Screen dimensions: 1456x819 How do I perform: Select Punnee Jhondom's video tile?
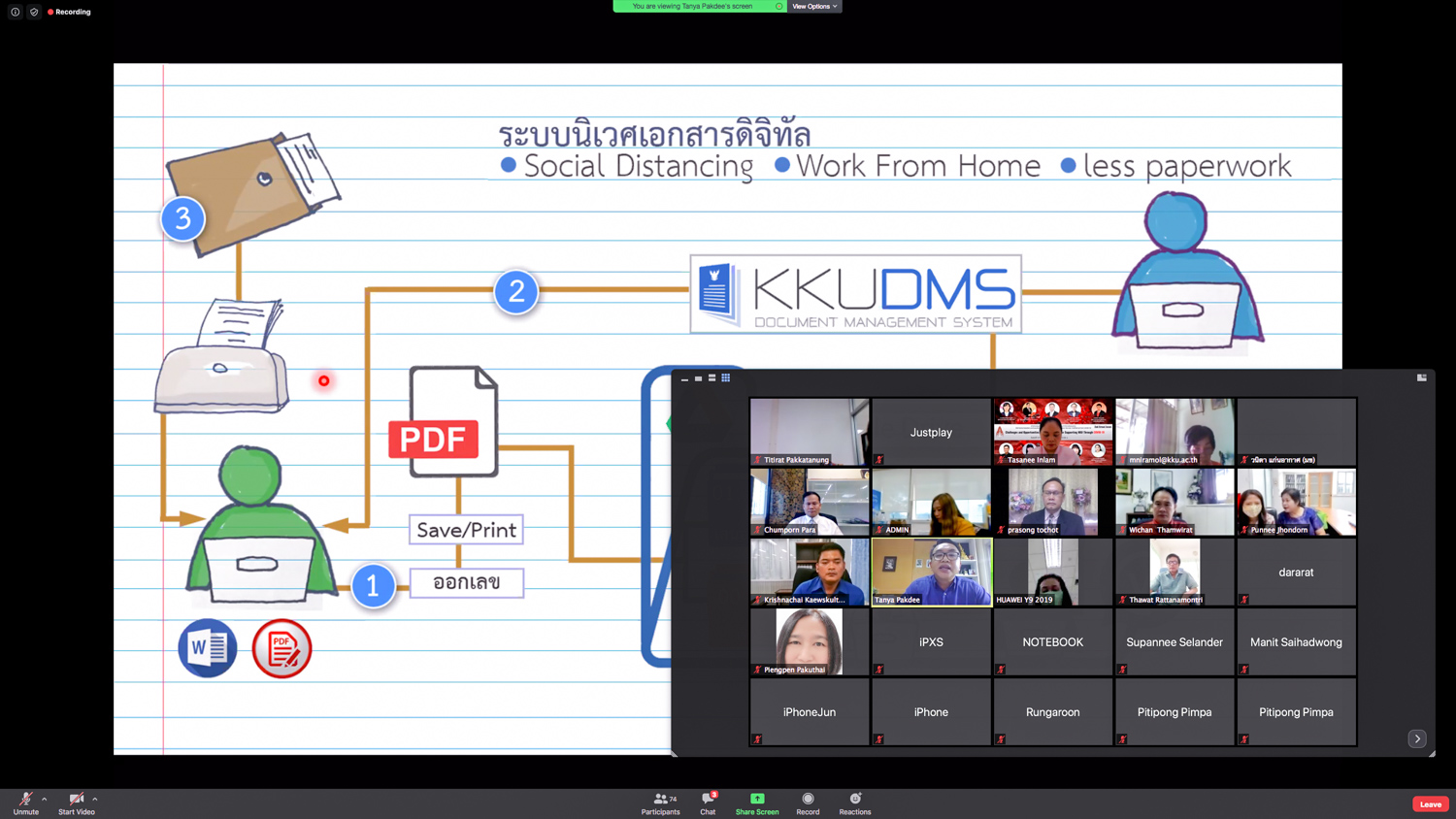tap(1297, 502)
